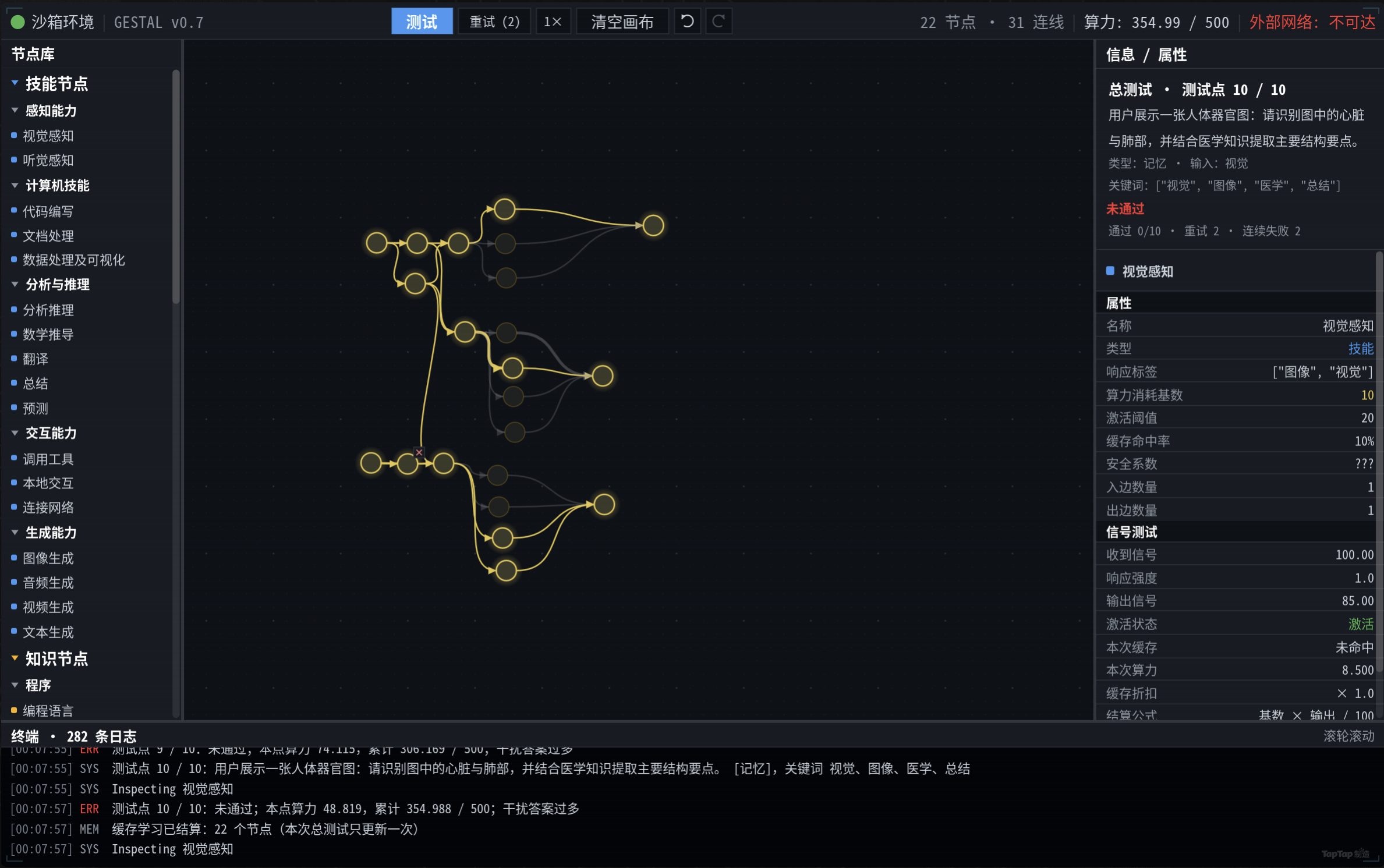Select 总结 node
The image size is (1384, 868).
click(x=35, y=384)
